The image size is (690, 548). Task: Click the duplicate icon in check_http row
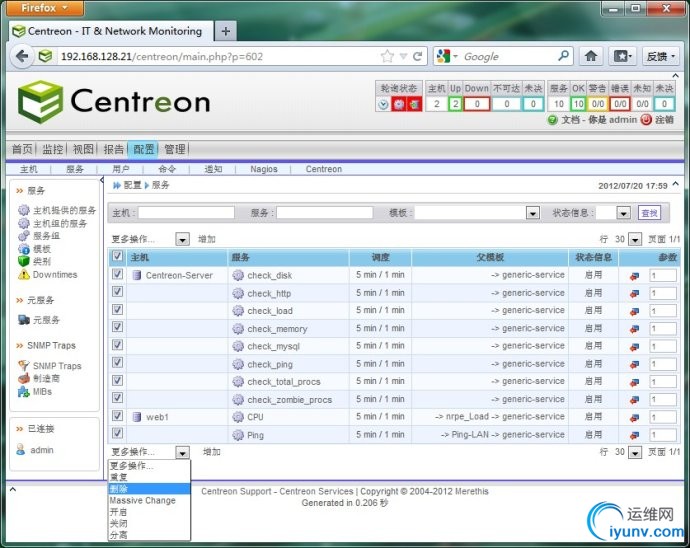[x=634, y=294]
